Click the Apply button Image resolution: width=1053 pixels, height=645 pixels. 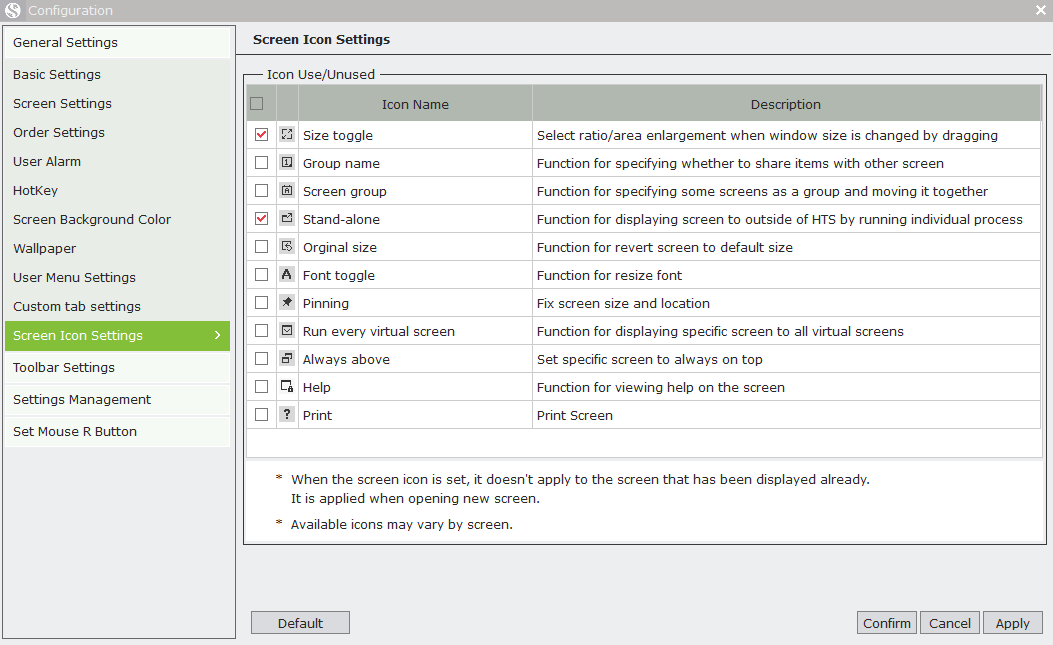[x=1012, y=623]
